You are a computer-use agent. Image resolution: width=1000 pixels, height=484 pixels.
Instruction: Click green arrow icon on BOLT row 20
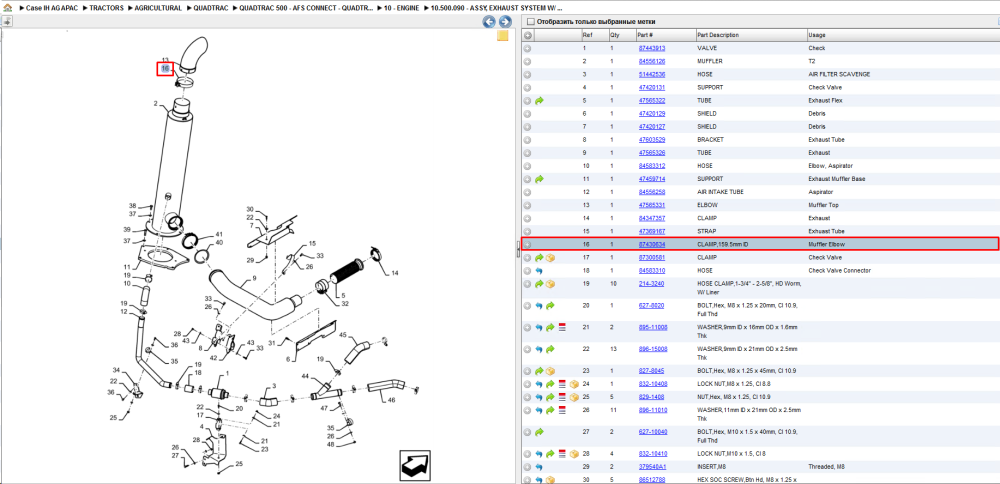[x=550, y=306]
